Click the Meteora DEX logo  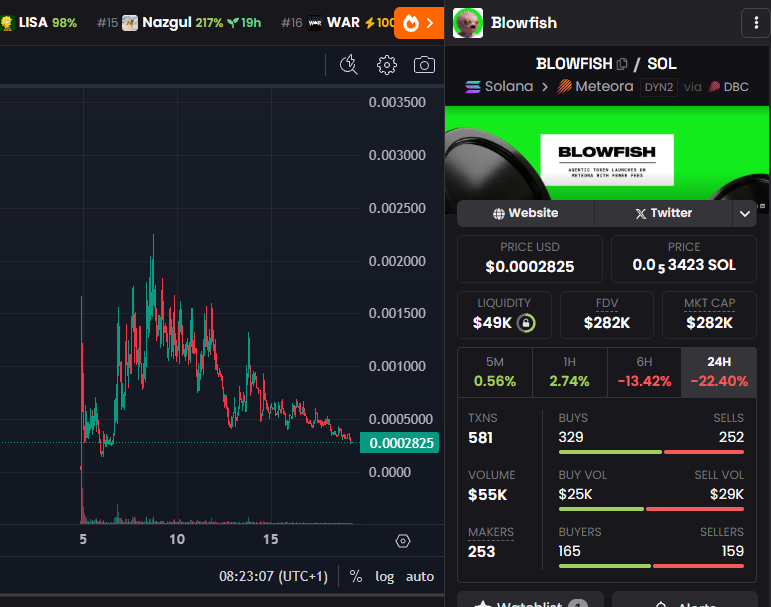564,87
